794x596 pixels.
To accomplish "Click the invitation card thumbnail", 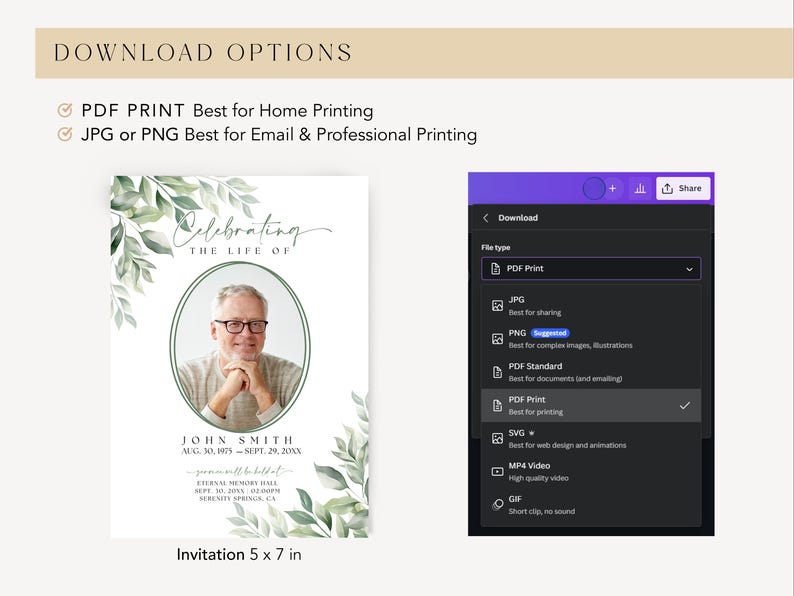I will click(x=240, y=356).
